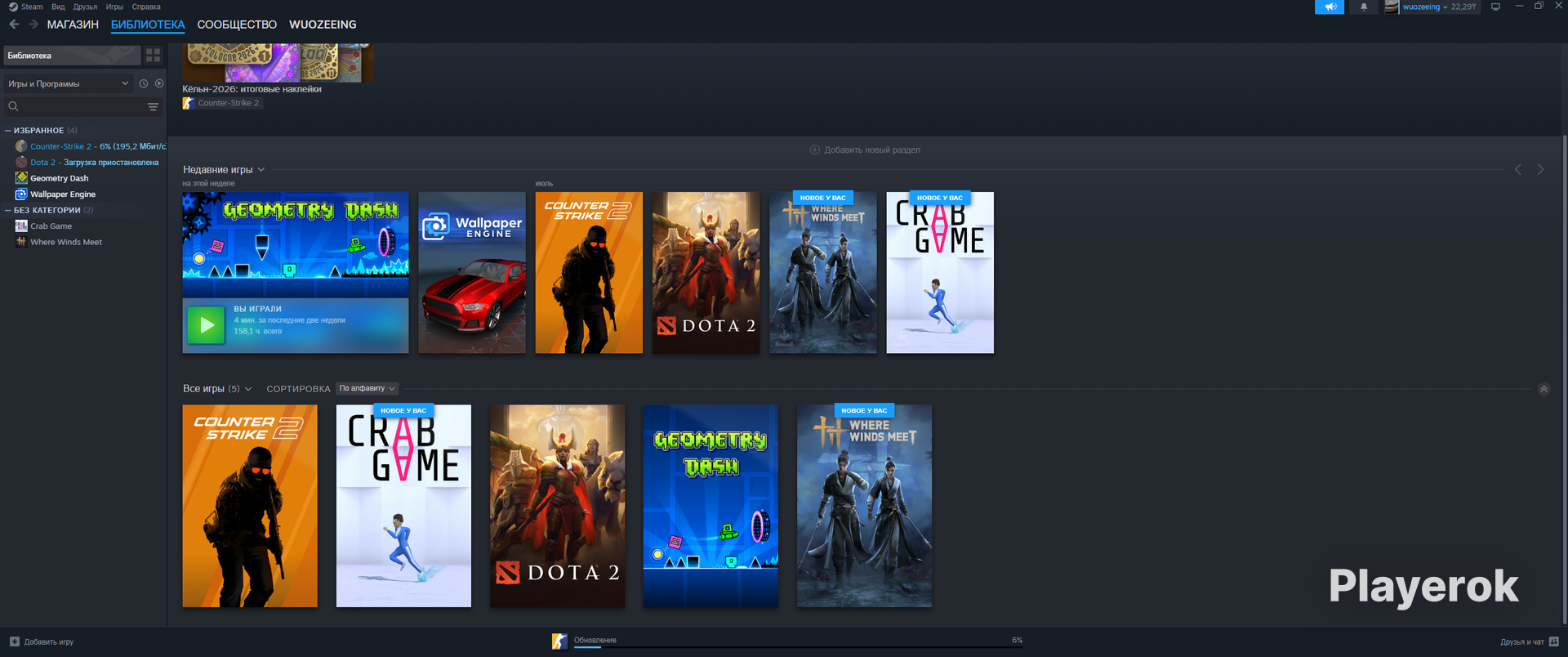Click the advanced filter icon in search bar
Viewport: 1568px width, 657px height.
(x=153, y=106)
